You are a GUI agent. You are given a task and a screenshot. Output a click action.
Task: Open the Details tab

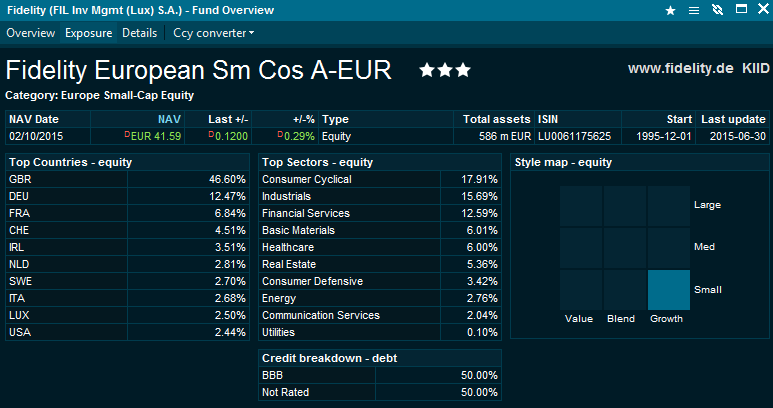pyautogui.click(x=140, y=33)
